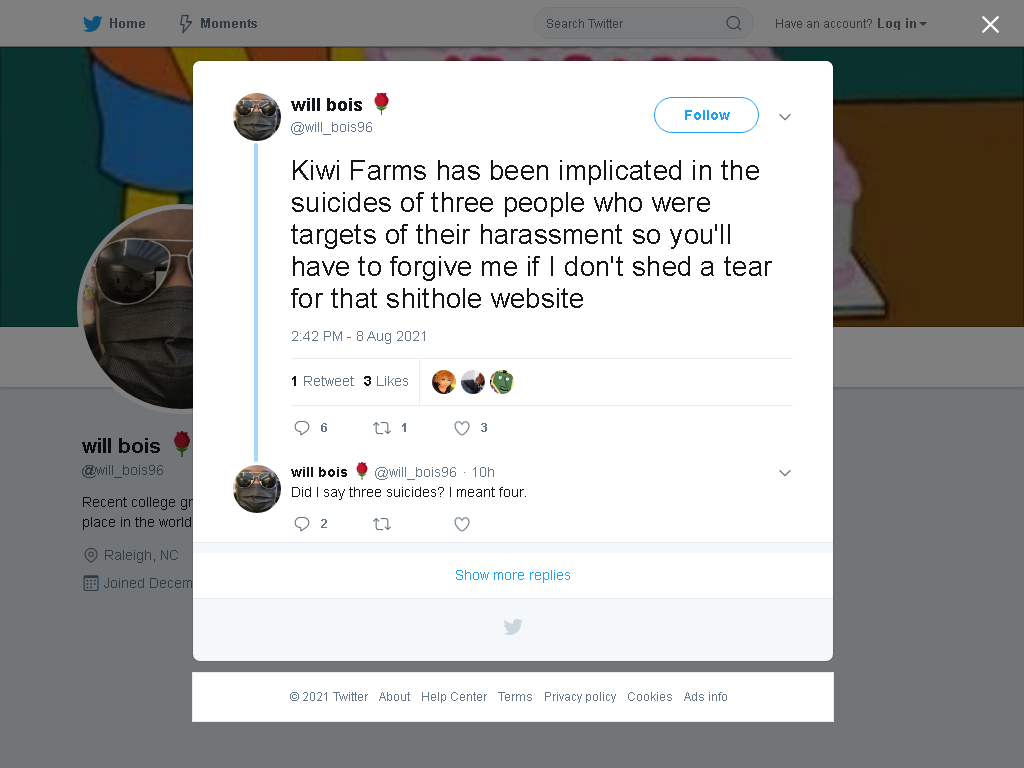The width and height of the screenshot is (1024, 768).
Task: Expand the reply tweet's chevron menu
Action: pos(784,473)
